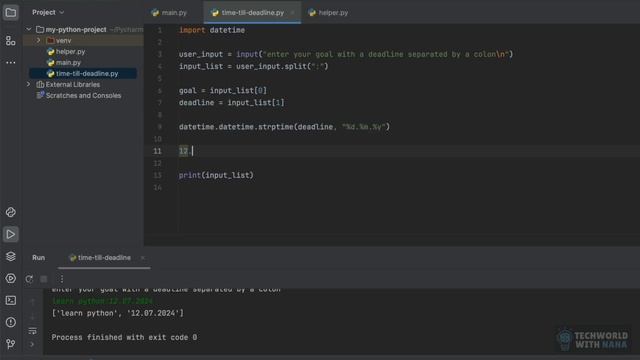The width and height of the screenshot is (640, 360).
Task: Select the venv folder row
Action: [83, 40]
